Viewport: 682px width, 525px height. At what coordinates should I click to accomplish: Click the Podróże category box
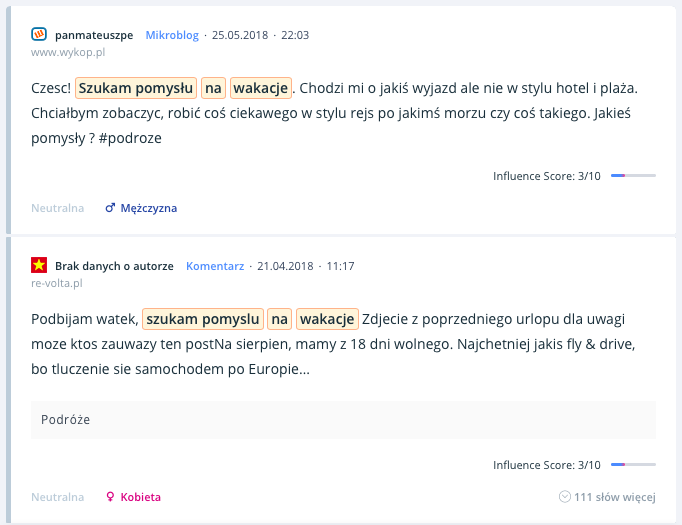(343, 420)
